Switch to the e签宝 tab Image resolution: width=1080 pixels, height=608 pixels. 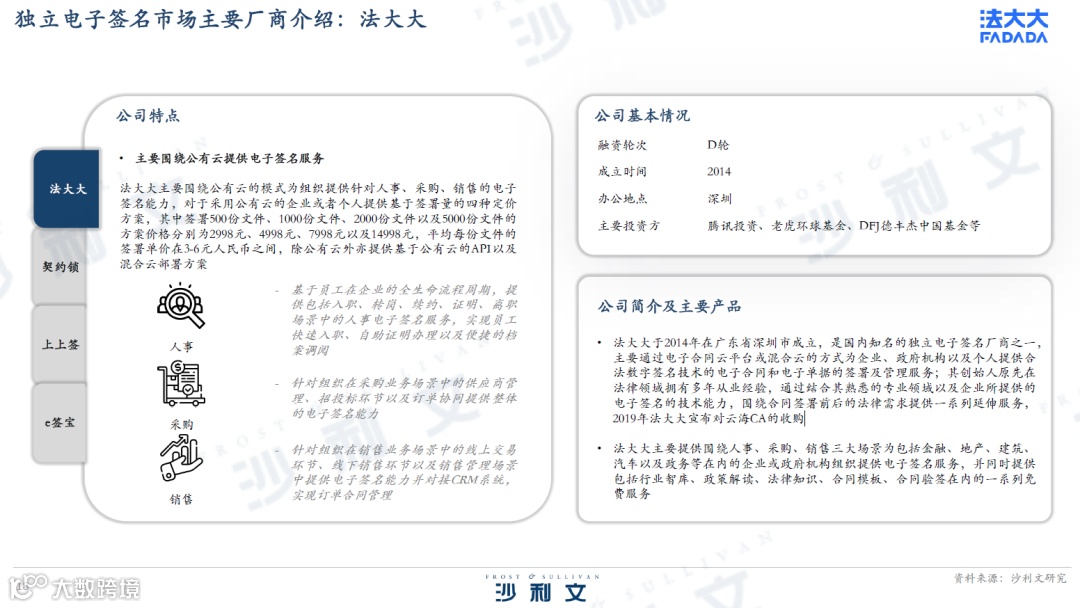(x=60, y=422)
